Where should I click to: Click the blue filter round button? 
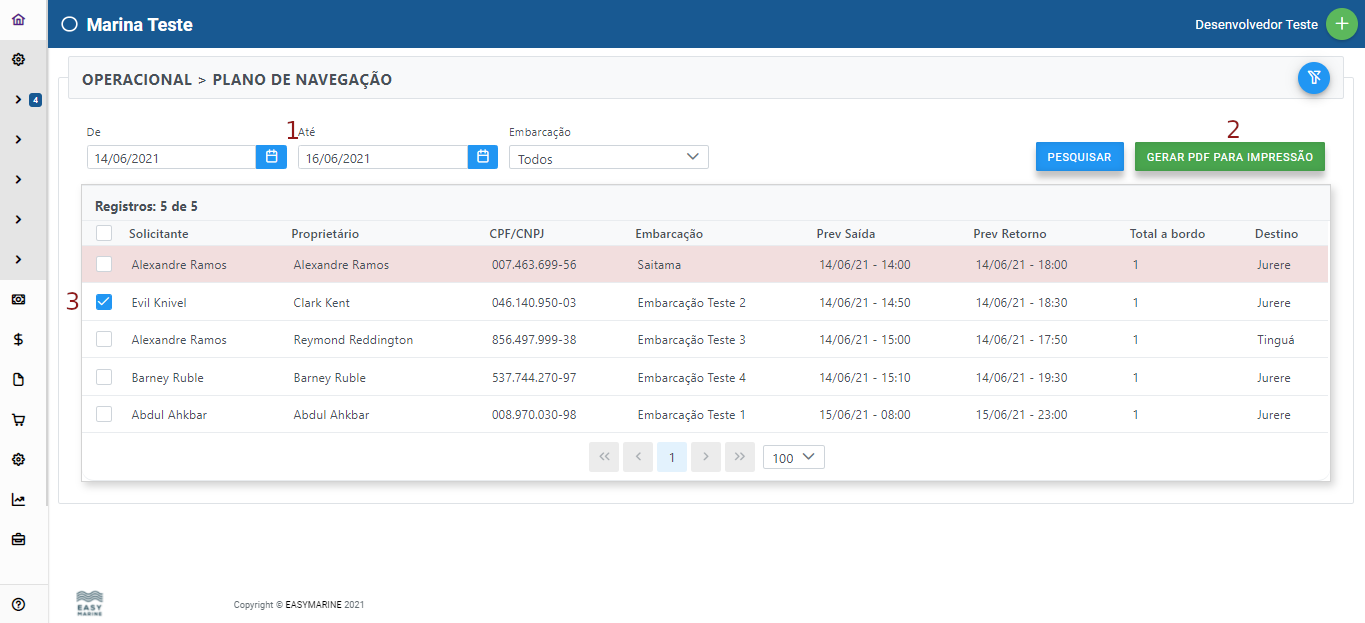tap(1313, 78)
